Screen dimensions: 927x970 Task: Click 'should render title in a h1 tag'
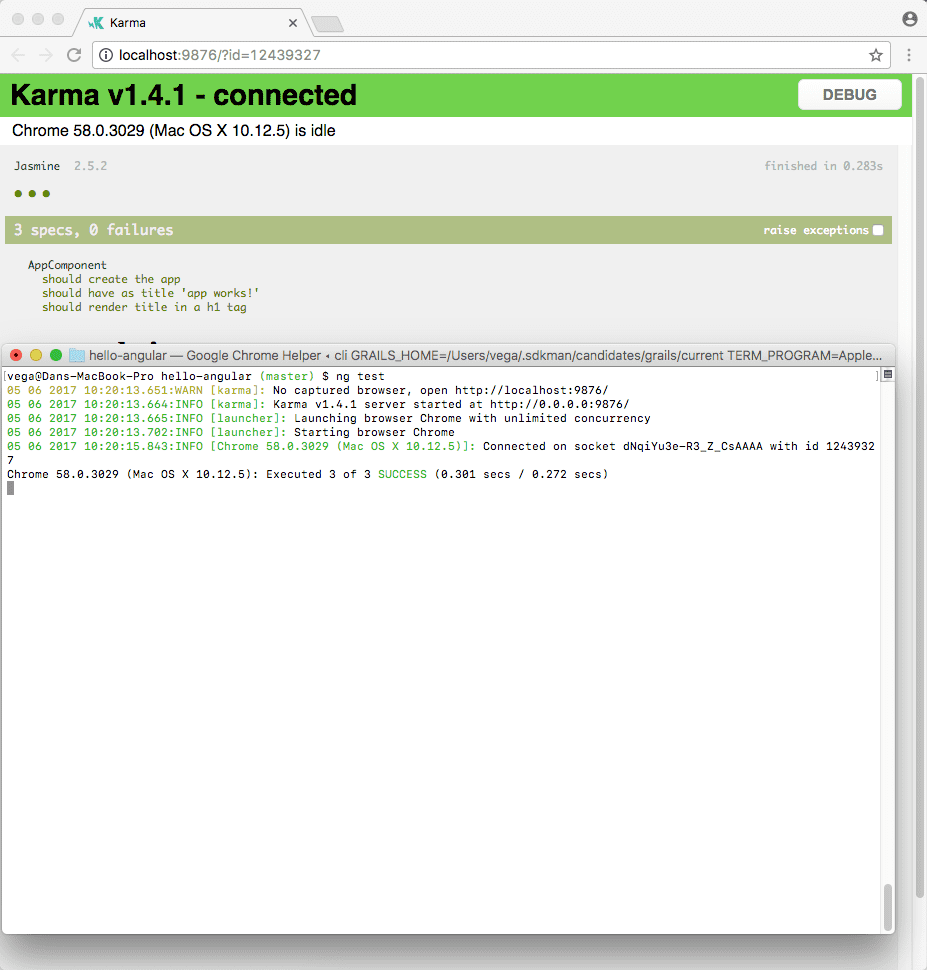pyautogui.click(x=144, y=307)
